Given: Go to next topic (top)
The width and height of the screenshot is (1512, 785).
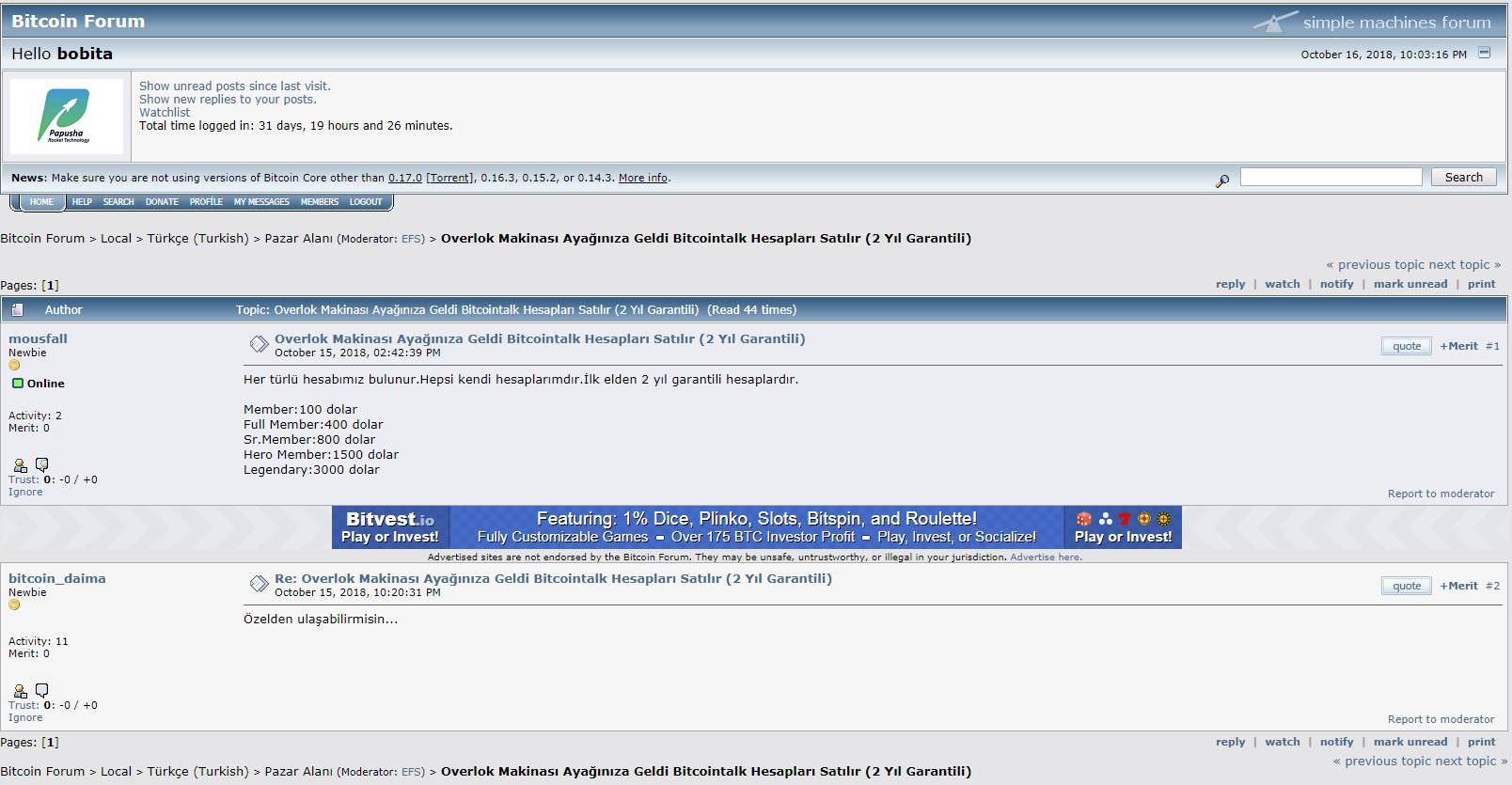Looking at the screenshot, I should pos(1465,265).
